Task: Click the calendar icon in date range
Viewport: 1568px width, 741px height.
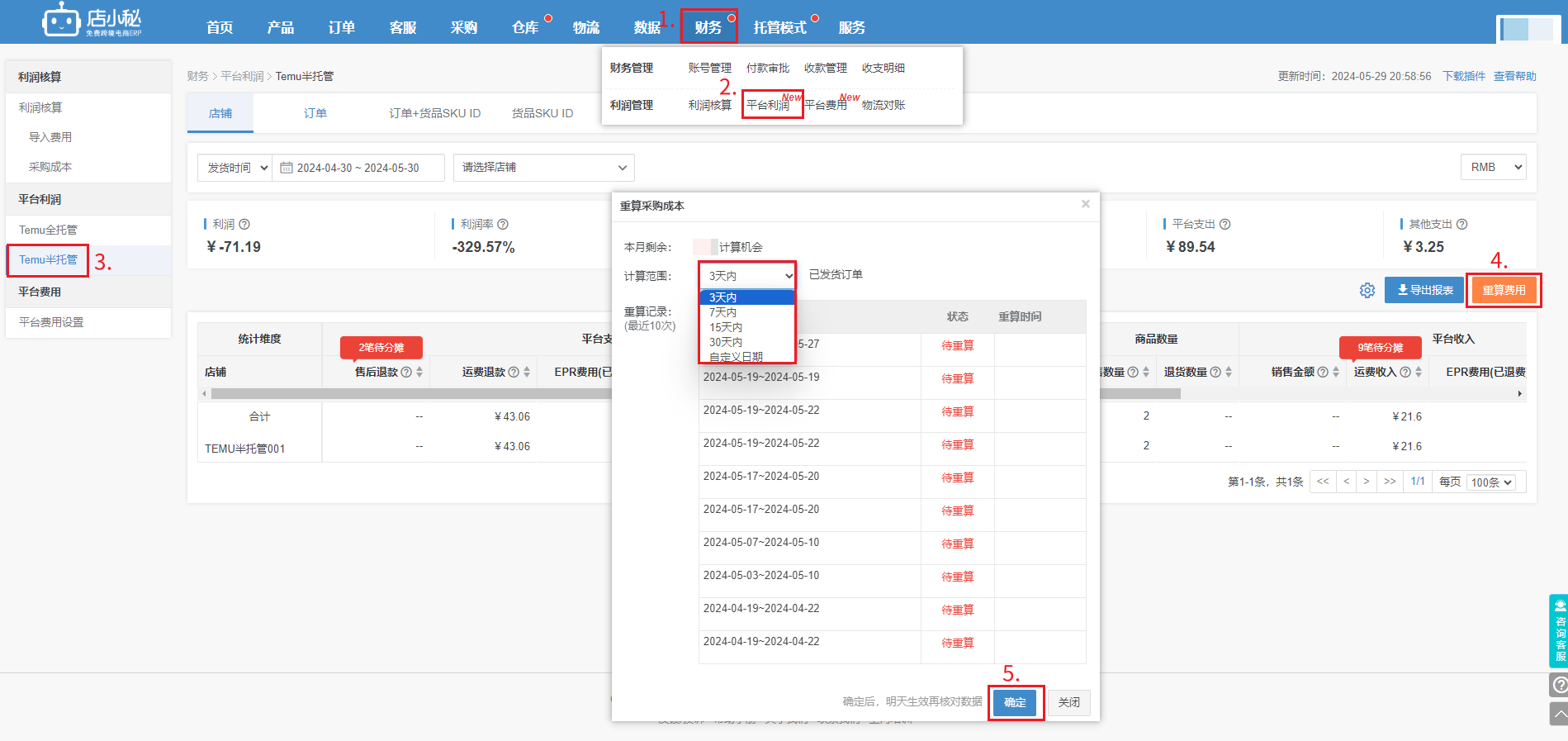Action: [287, 168]
